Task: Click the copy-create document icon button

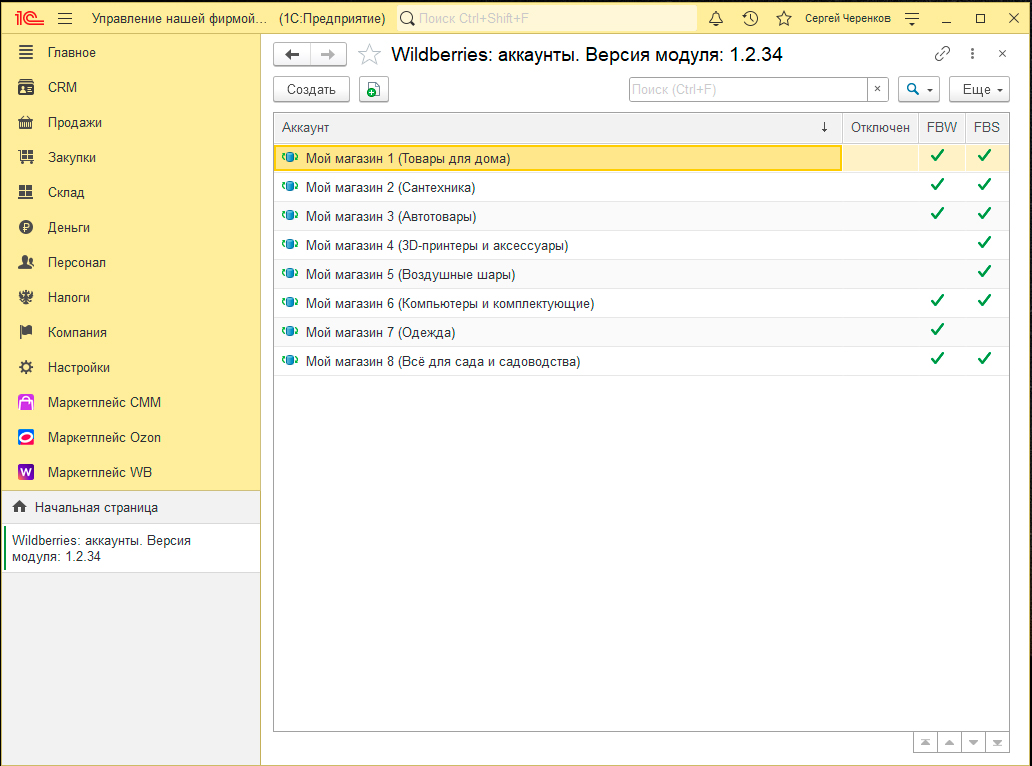Action: (373, 89)
